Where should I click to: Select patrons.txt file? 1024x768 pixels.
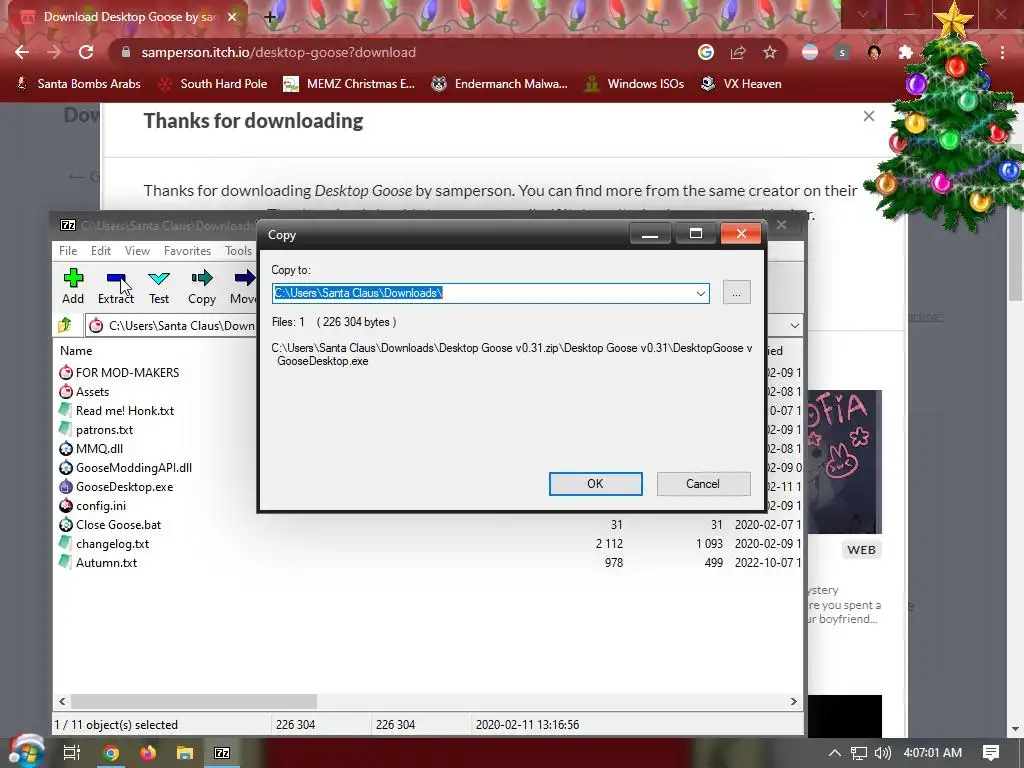96,430
